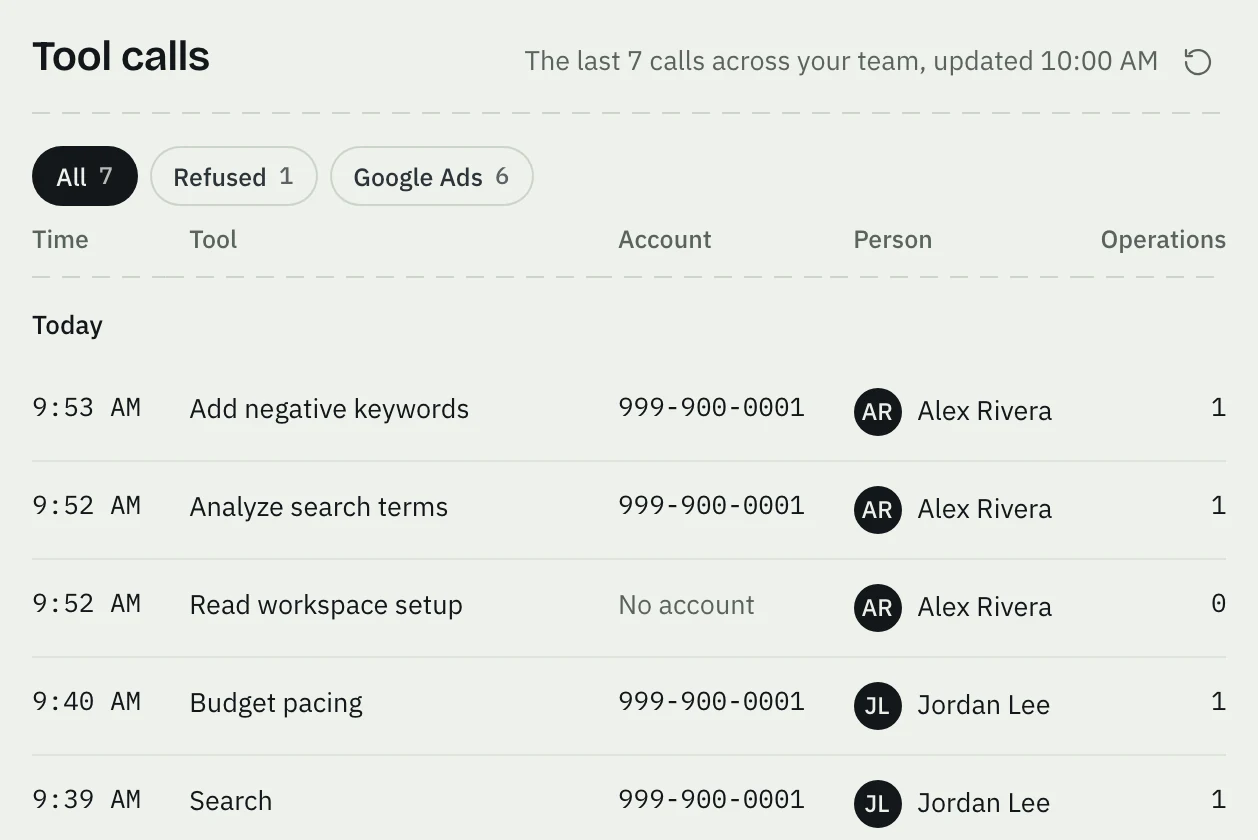Click Alex Rivera in Add negative keywords row
The image size is (1258, 840).
tap(985, 411)
